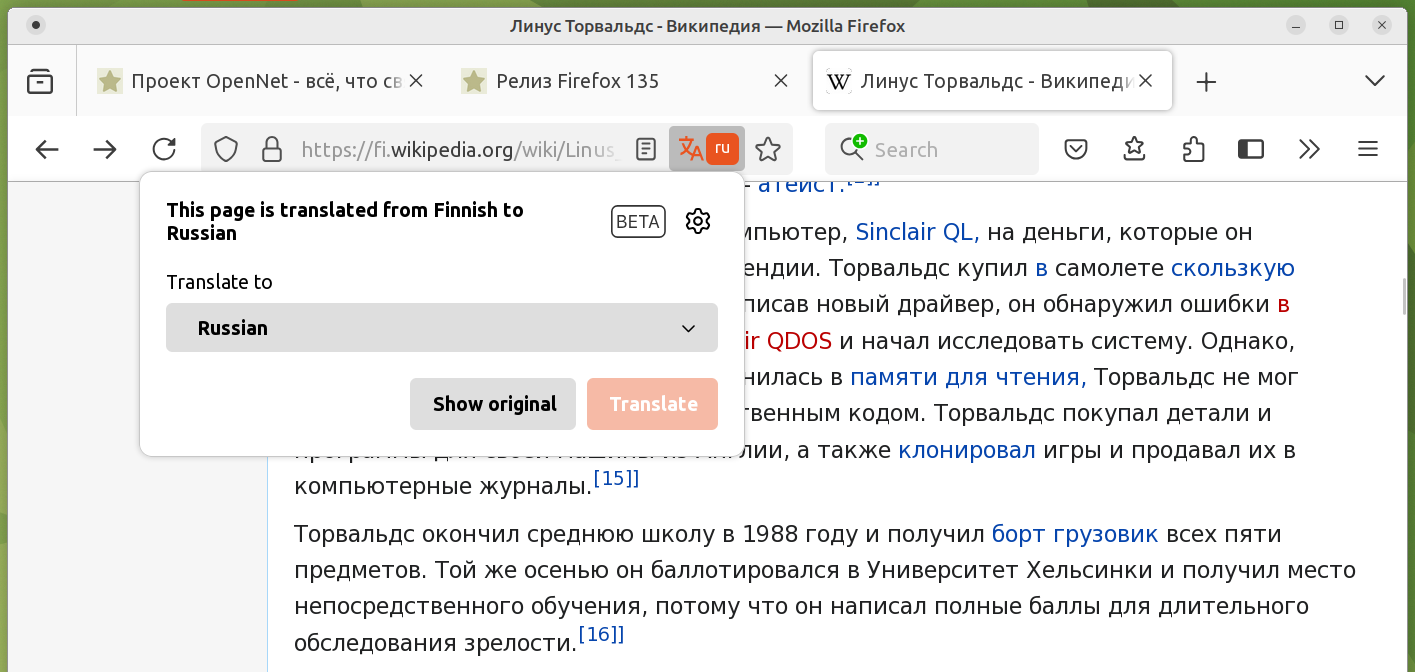Maximize the Firefox window

pyautogui.click(x=1339, y=25)
